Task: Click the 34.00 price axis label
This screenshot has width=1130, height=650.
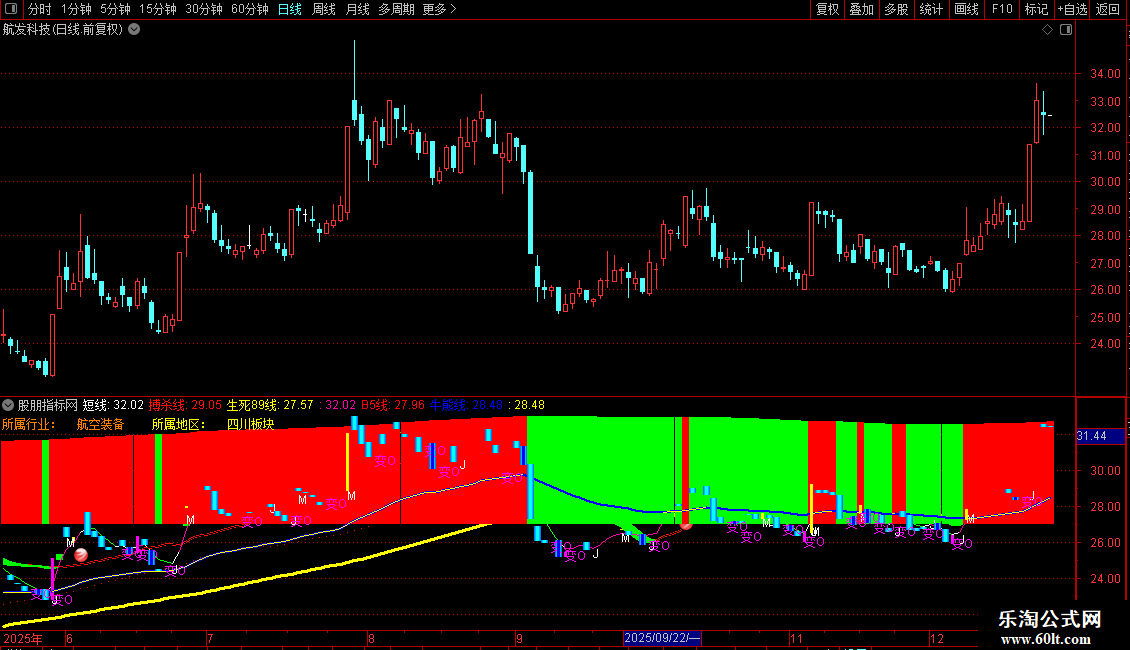Action: point(1105,74)
